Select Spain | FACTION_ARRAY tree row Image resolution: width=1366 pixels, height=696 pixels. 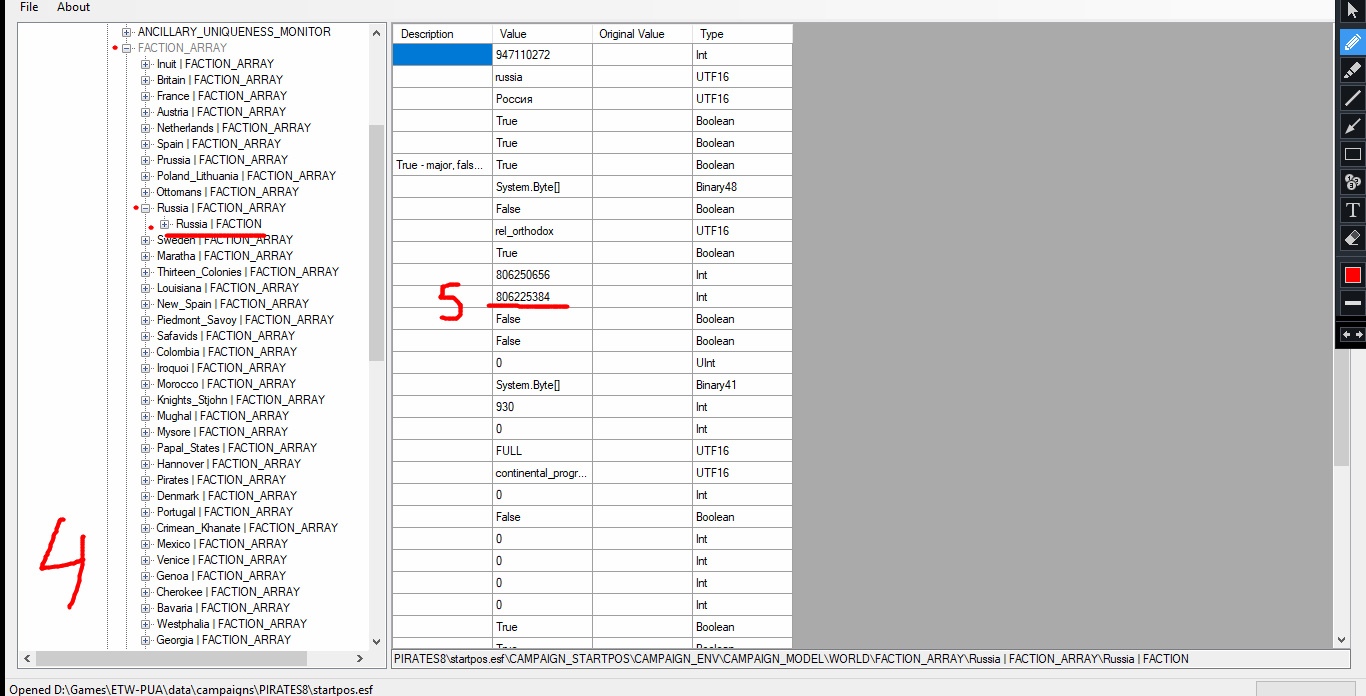(217, 144)
